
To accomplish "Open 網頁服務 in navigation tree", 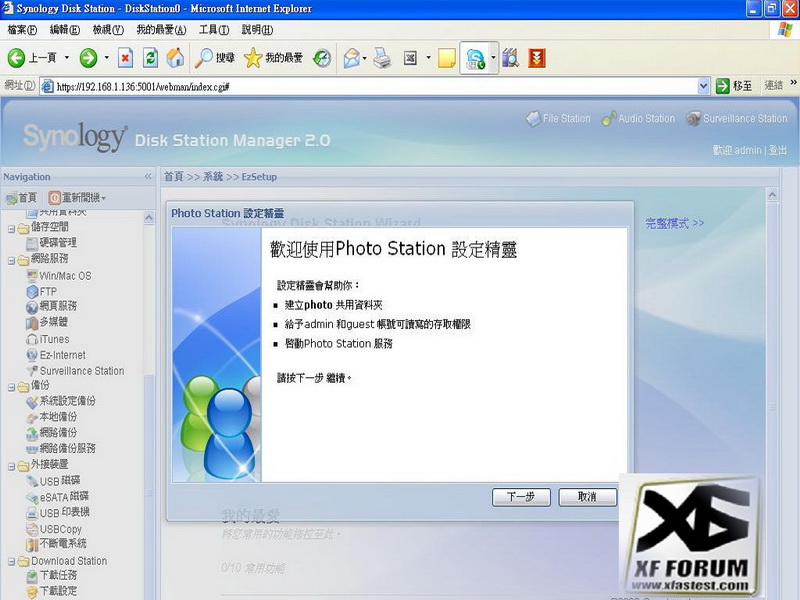I will coord(51,306).
